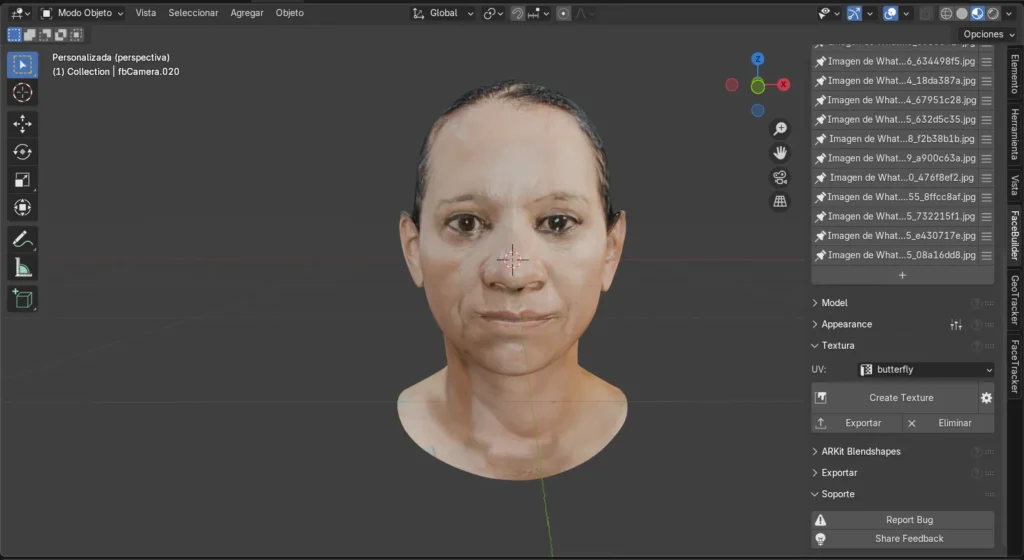
Task: Click the red X axis on navigation gizmo
Action: [x=783, y=85]
